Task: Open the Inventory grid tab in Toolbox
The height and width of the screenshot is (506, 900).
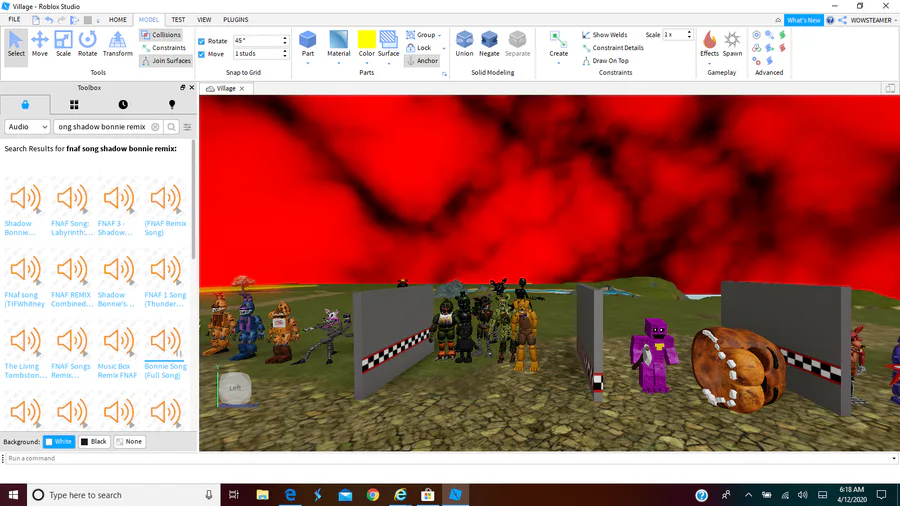Action: (x=74, y=104)
